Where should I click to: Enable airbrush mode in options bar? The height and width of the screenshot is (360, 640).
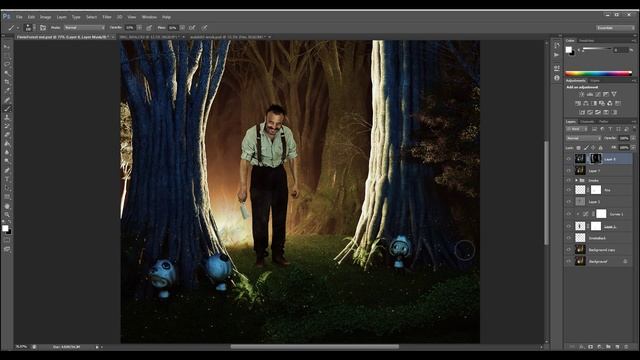(x=192, y=27)
